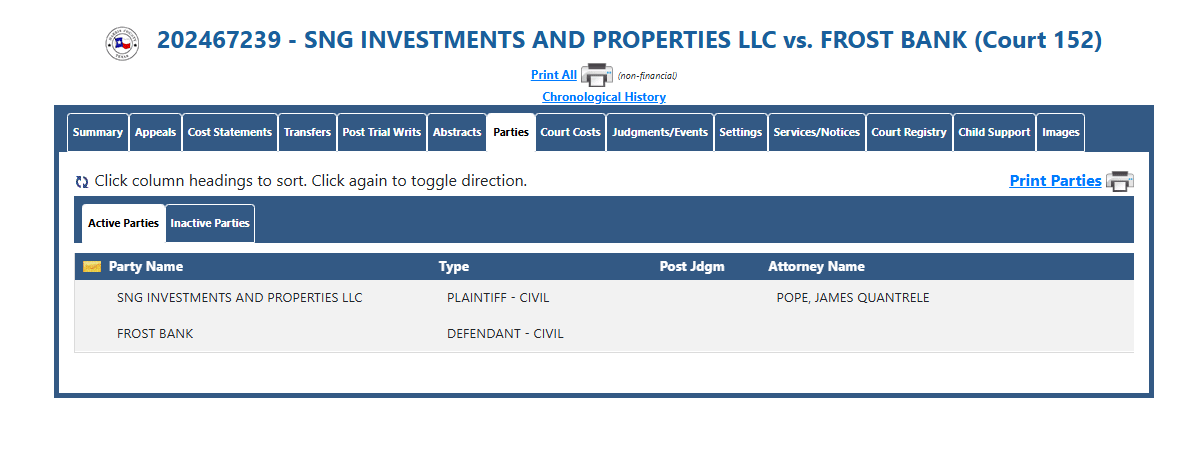
Task: Open the Chronological History link
Action: [x=604, y=97]
